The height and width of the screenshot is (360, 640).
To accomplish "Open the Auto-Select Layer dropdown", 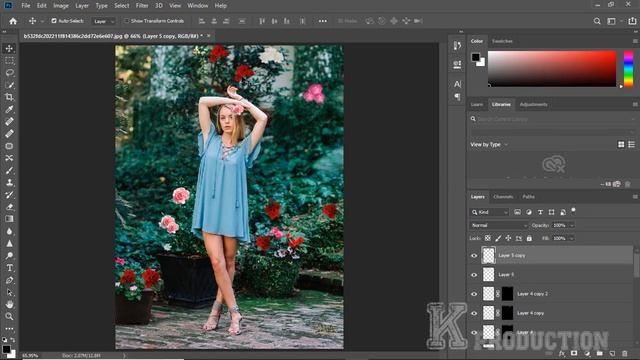I will 104,21.
